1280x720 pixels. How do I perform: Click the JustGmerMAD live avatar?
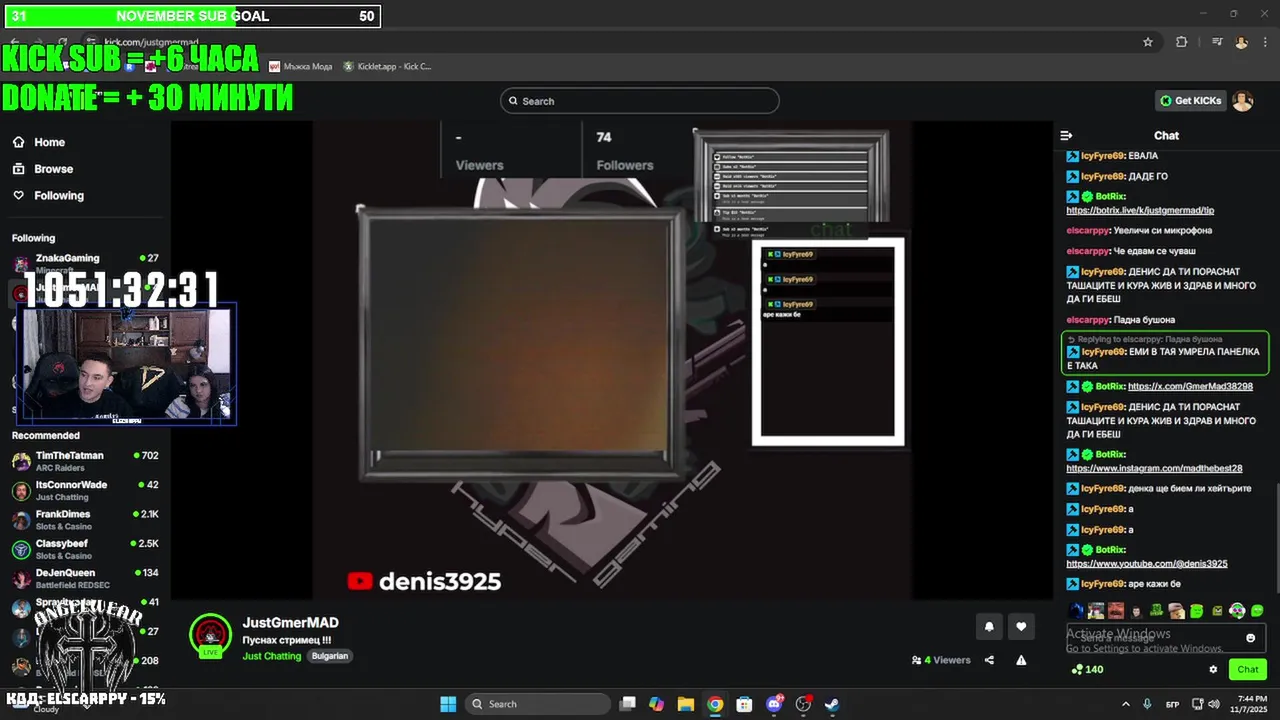210,636
